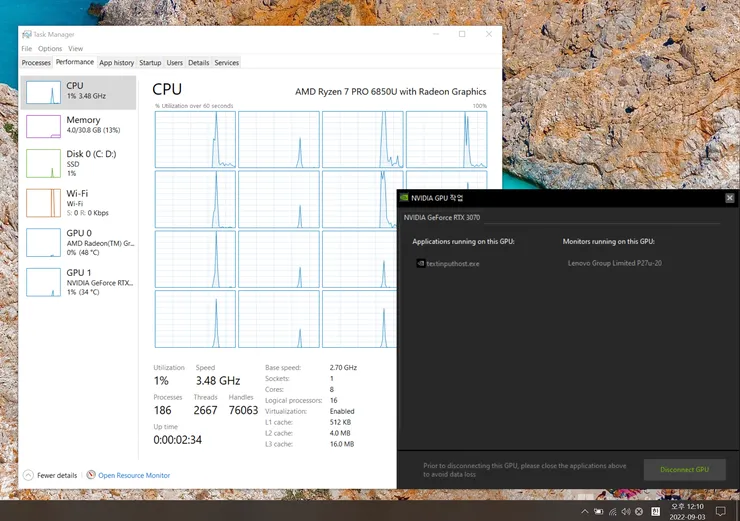The width and height of the screenshot is (740, 521).
Task: Click the Disconnect GPU button
Action: click(x=684, y=470)
